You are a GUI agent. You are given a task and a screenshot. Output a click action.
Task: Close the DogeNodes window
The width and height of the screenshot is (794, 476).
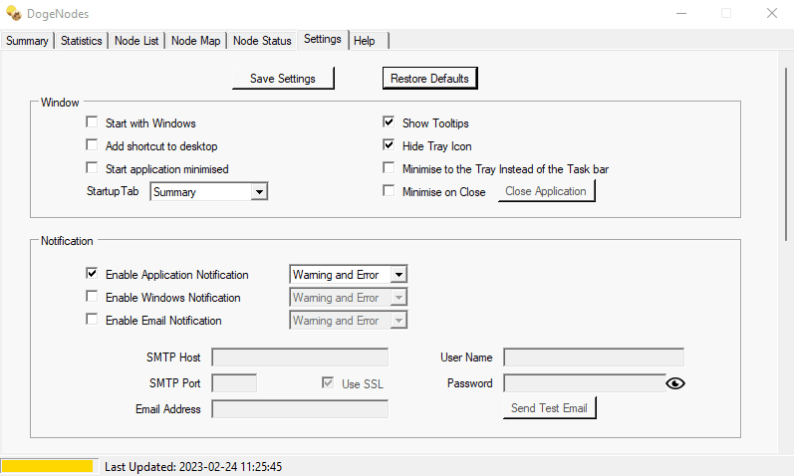772,13
